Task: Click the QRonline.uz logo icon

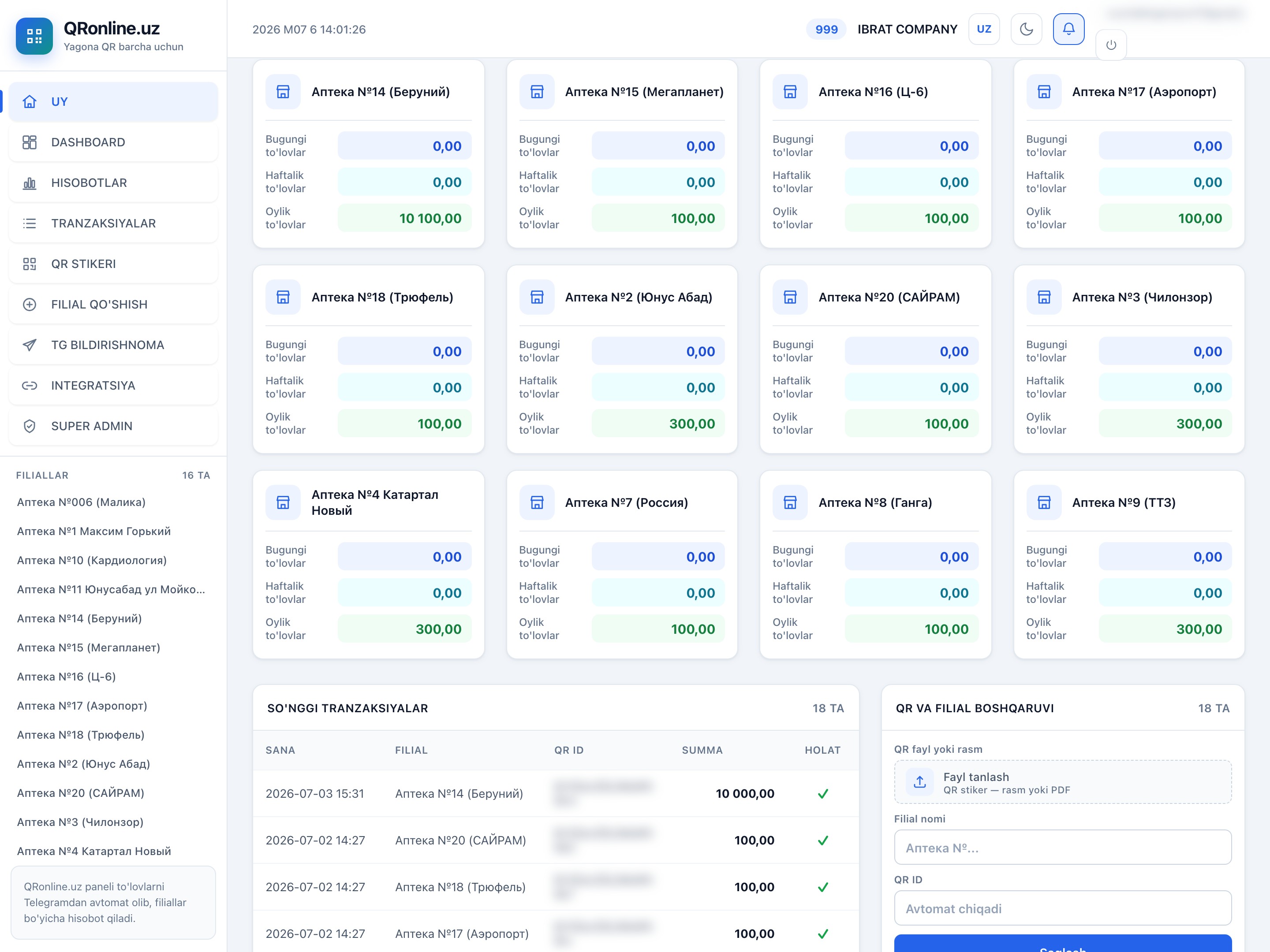Action: point(34,36)
